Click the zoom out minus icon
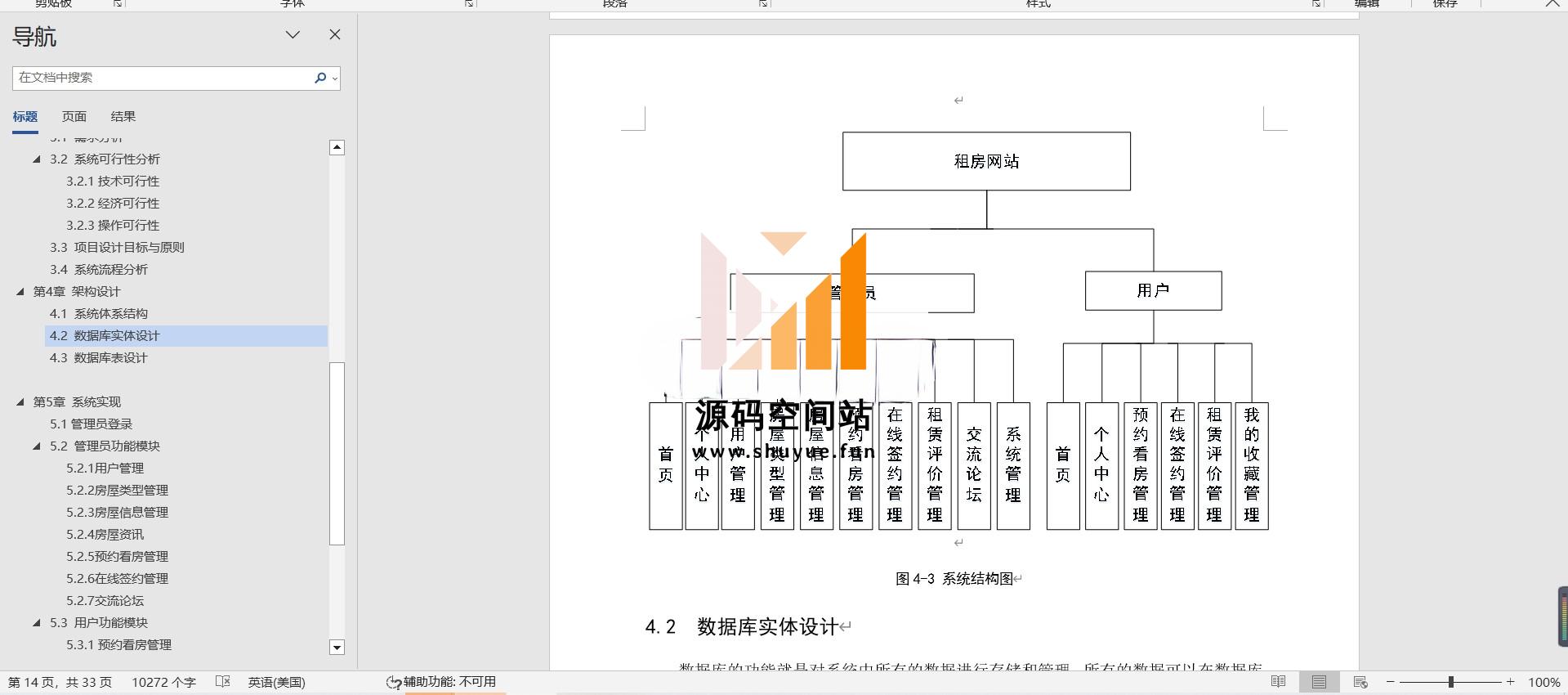The height and width of the screenshot is (695, 1568). pos(1390,682)
